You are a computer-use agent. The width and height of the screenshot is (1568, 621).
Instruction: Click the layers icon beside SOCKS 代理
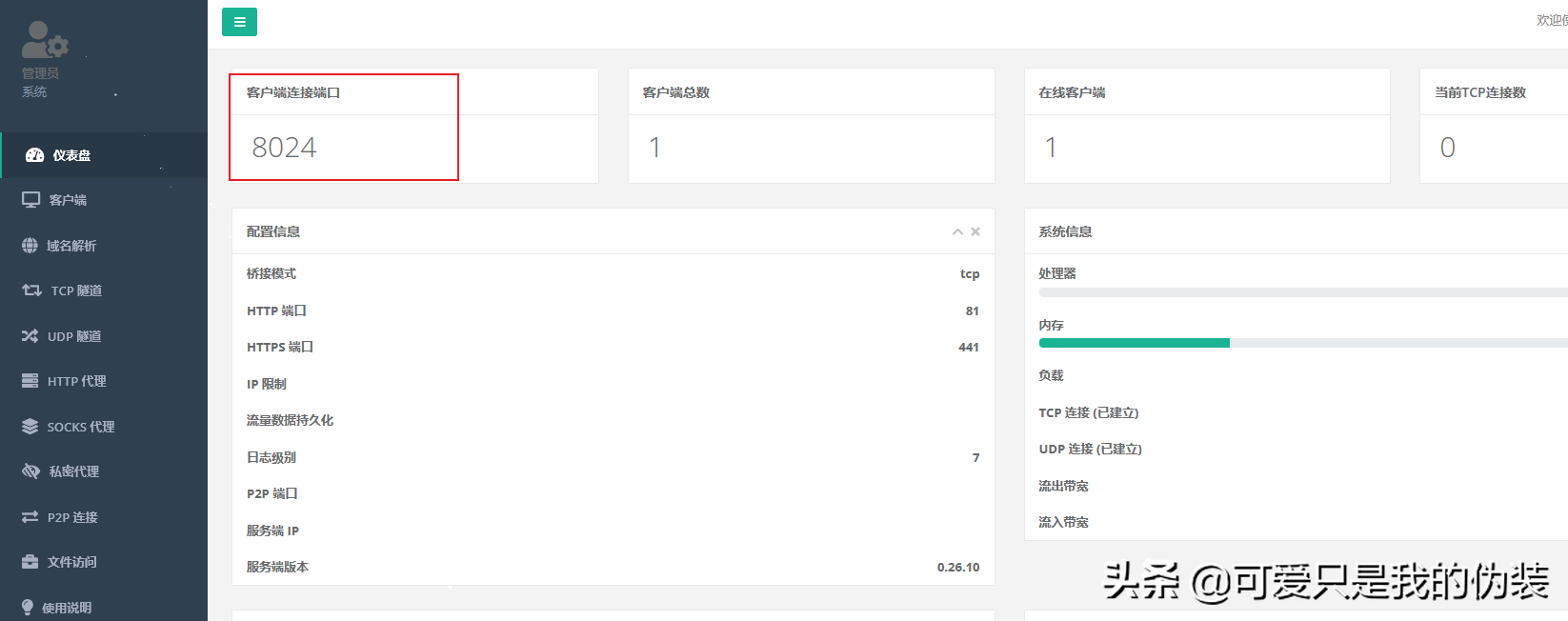(30, 427)
